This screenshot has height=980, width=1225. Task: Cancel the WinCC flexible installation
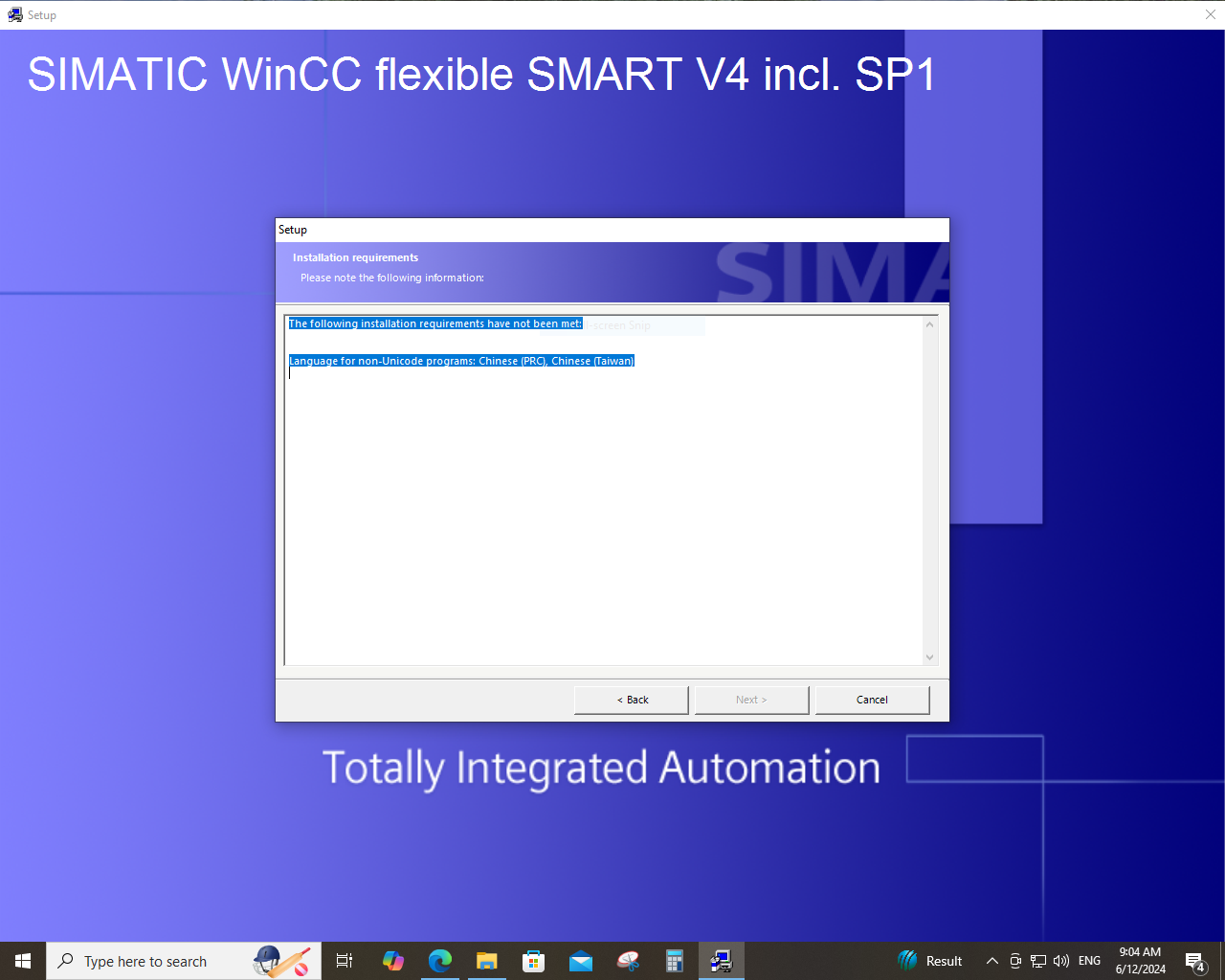point(872,700)
